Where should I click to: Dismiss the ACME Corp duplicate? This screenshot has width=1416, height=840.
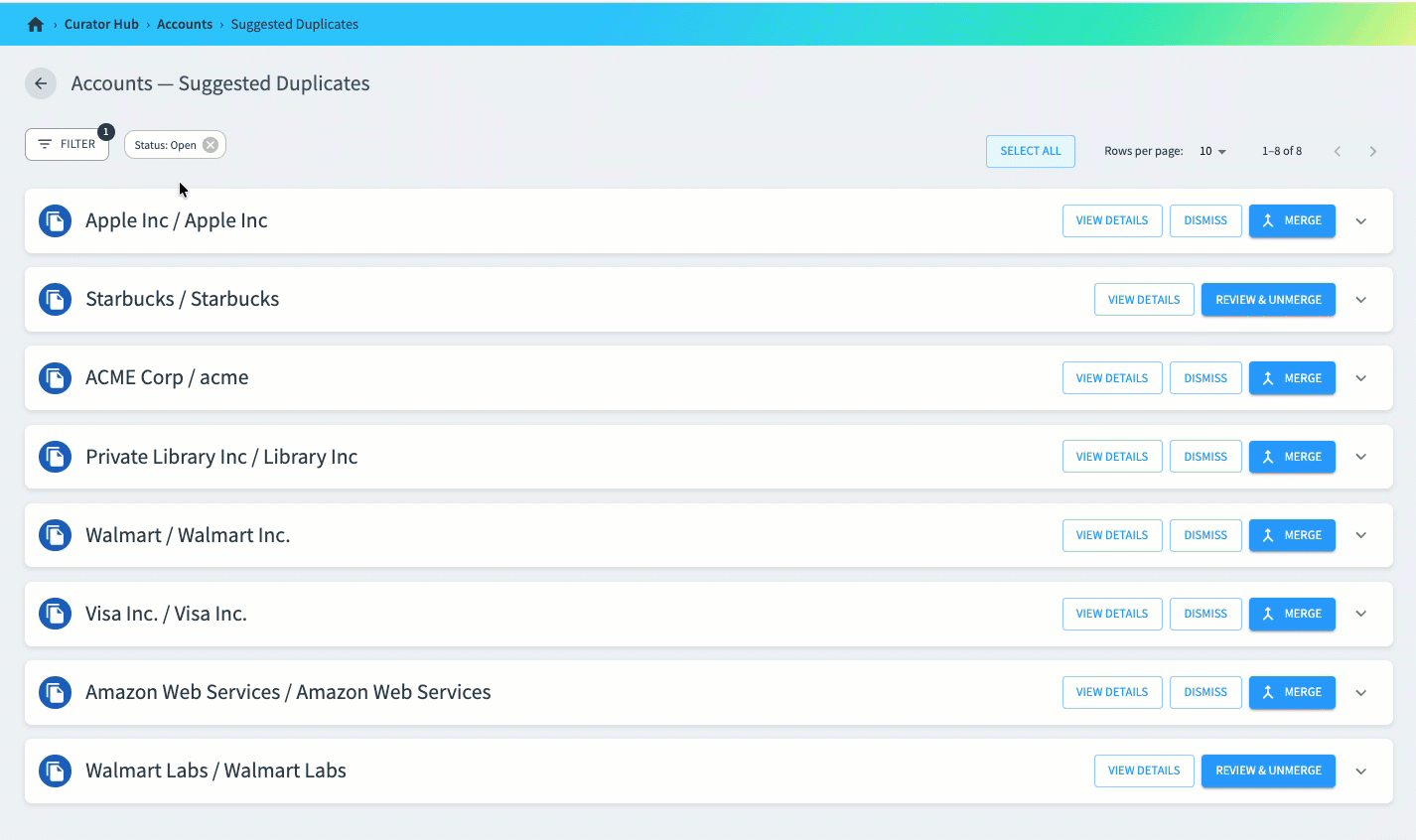pos(1205,377)
